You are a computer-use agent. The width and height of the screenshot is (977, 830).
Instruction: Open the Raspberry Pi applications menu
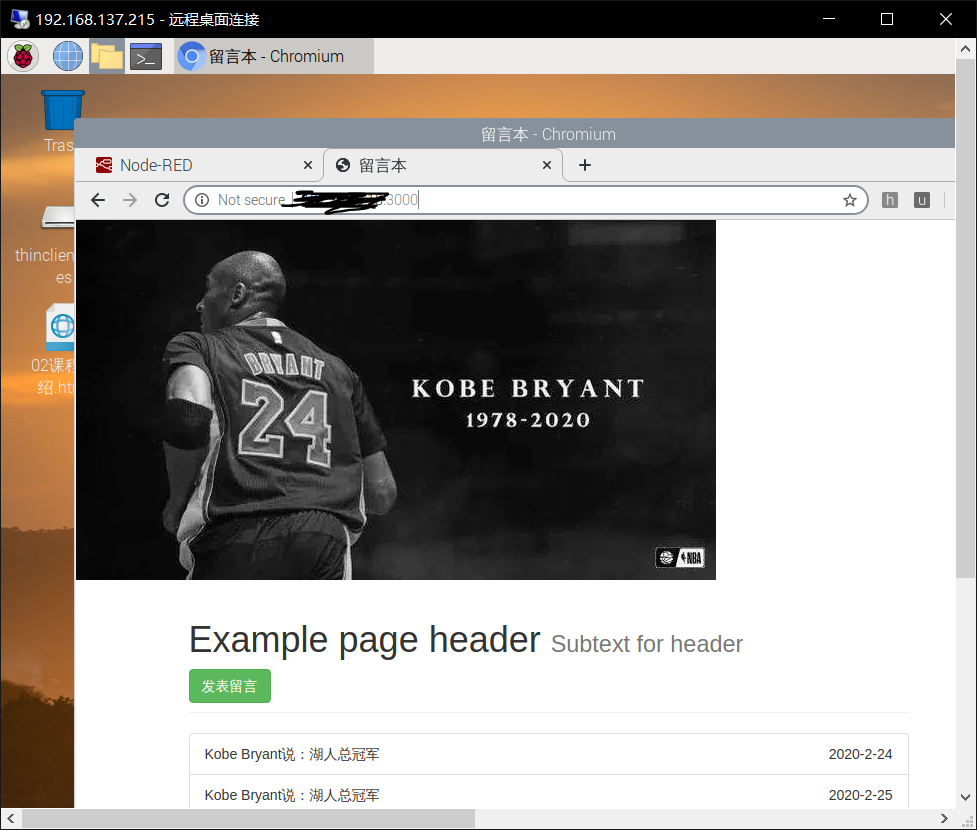23,56
